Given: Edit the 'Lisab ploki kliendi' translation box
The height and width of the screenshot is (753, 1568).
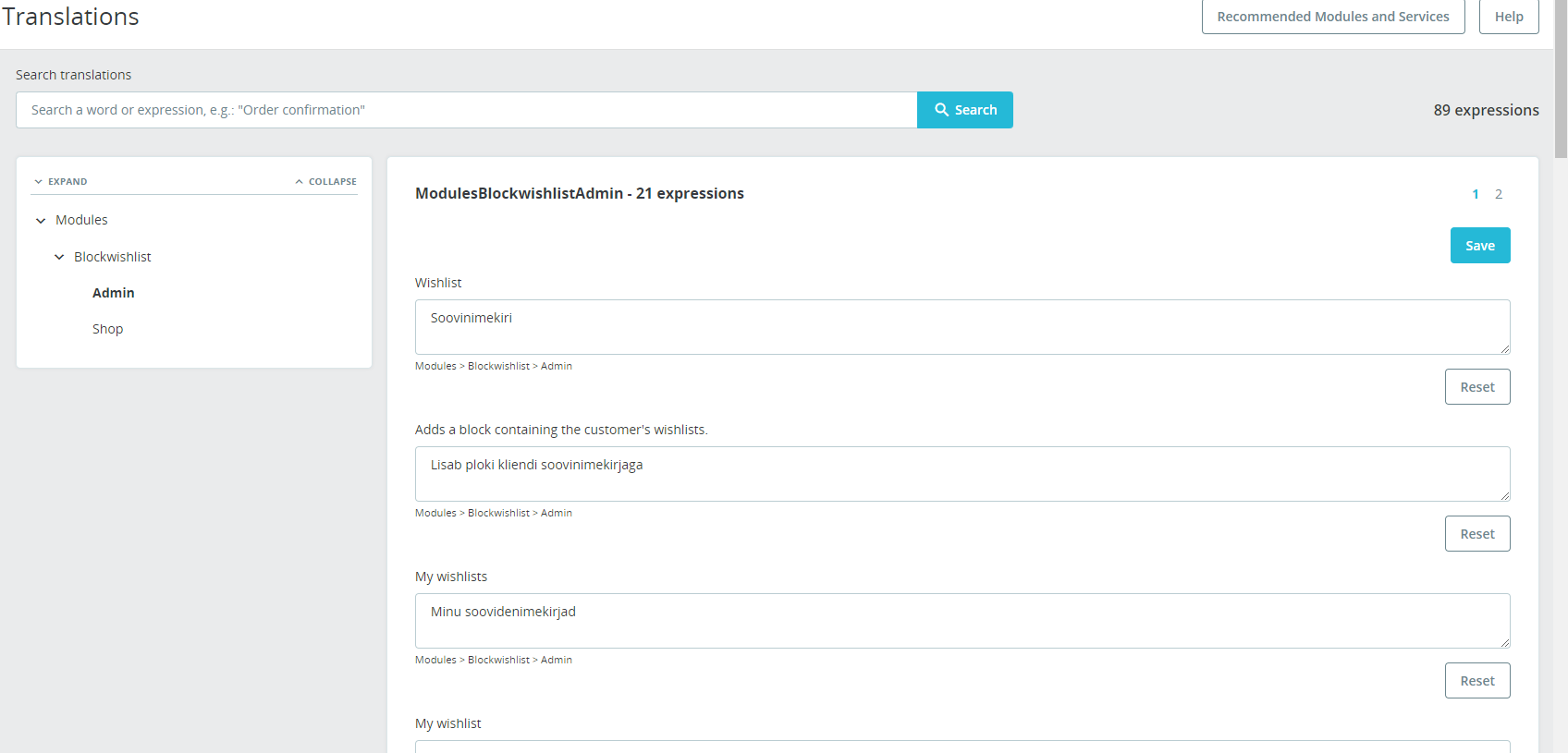Looking at the screenshot, I should [x=962, y=474].
